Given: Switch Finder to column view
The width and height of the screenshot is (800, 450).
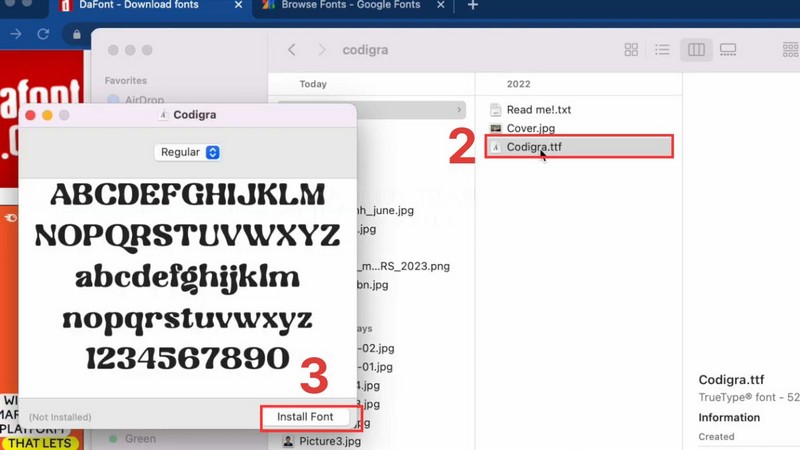Looking at the screenshot, I should coord(696,50).
